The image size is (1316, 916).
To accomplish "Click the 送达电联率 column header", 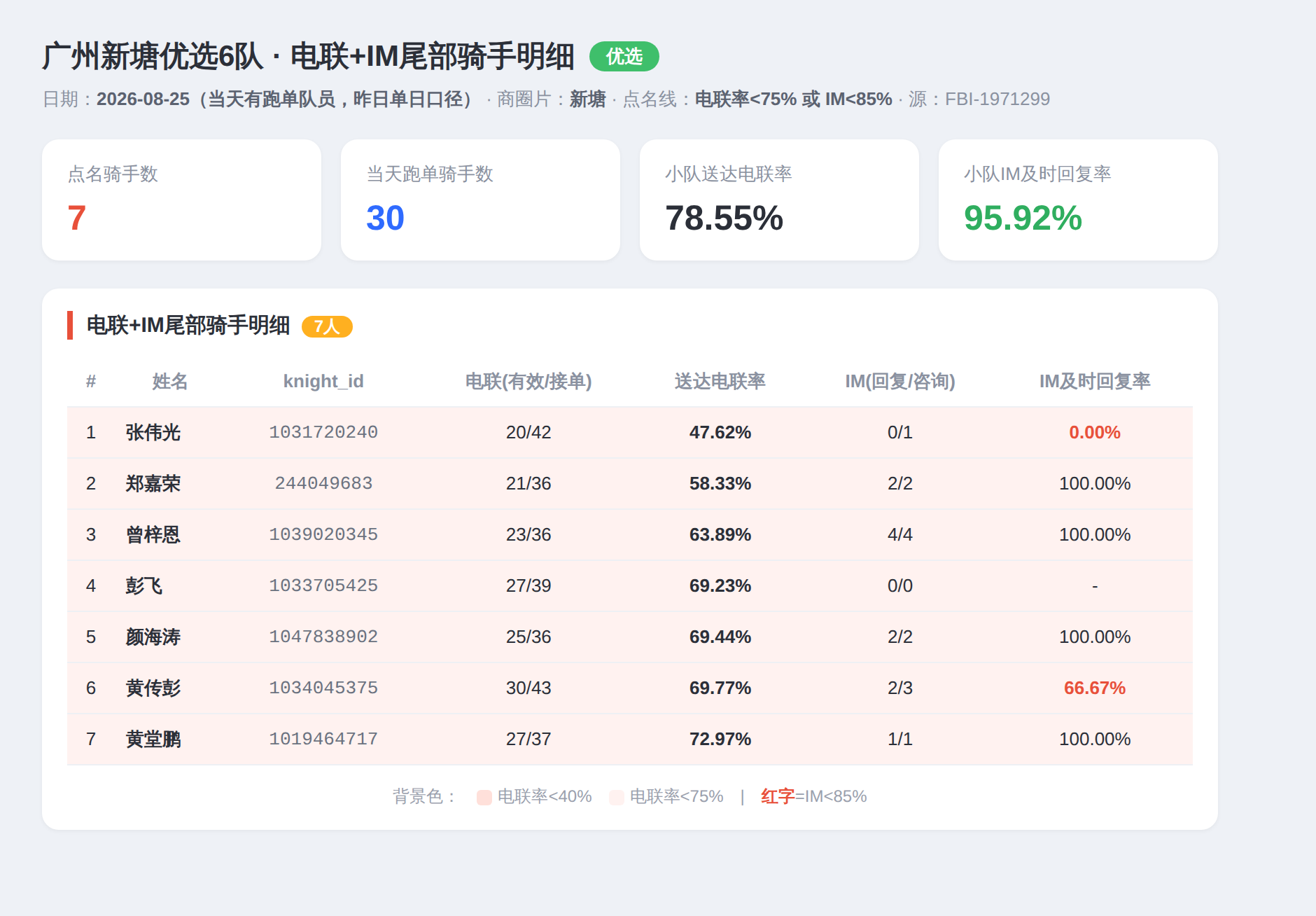I will pyautogui.click(x=720, y=381).
